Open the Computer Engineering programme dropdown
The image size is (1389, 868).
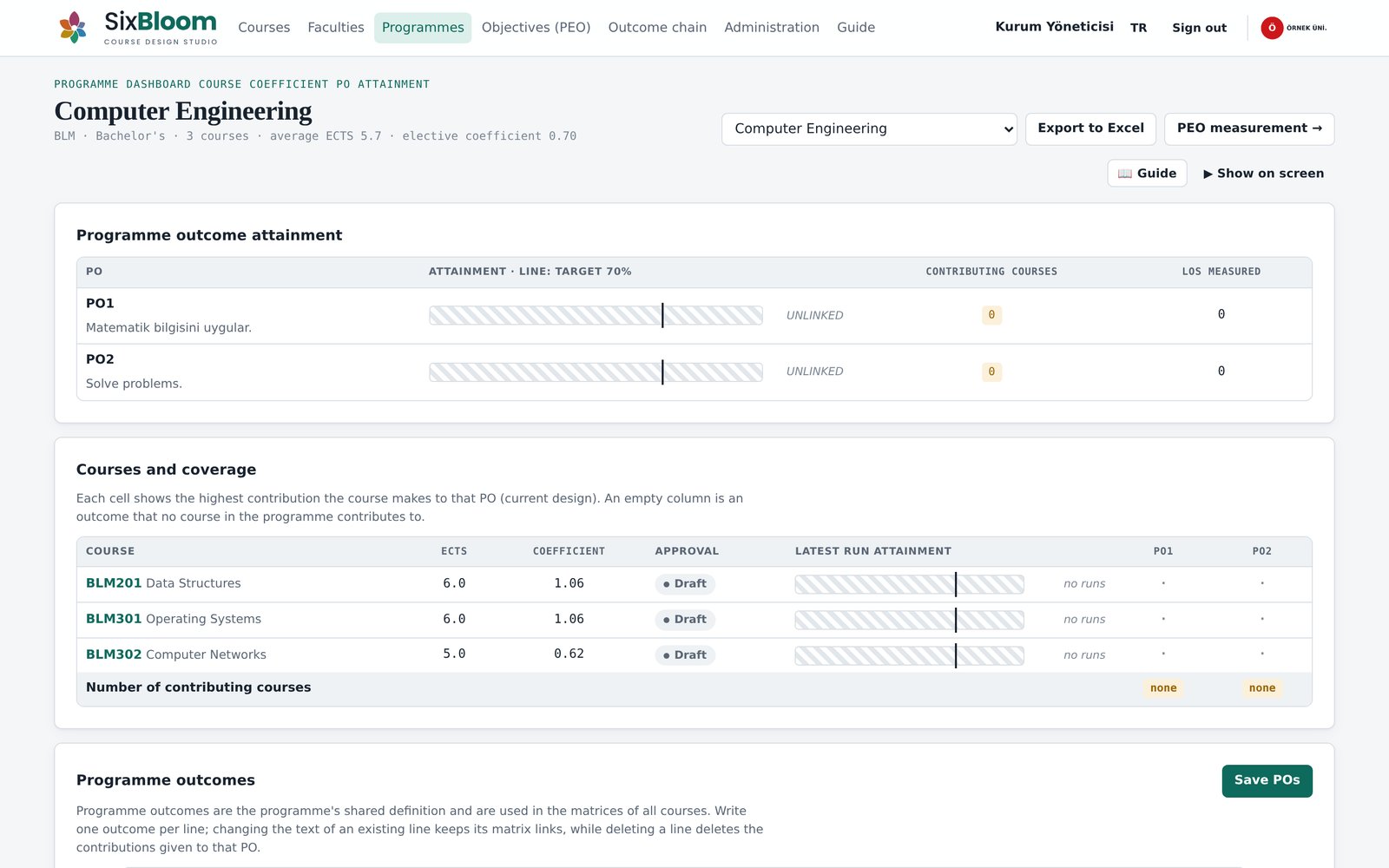pyautogui.click(x=869, y=128)
